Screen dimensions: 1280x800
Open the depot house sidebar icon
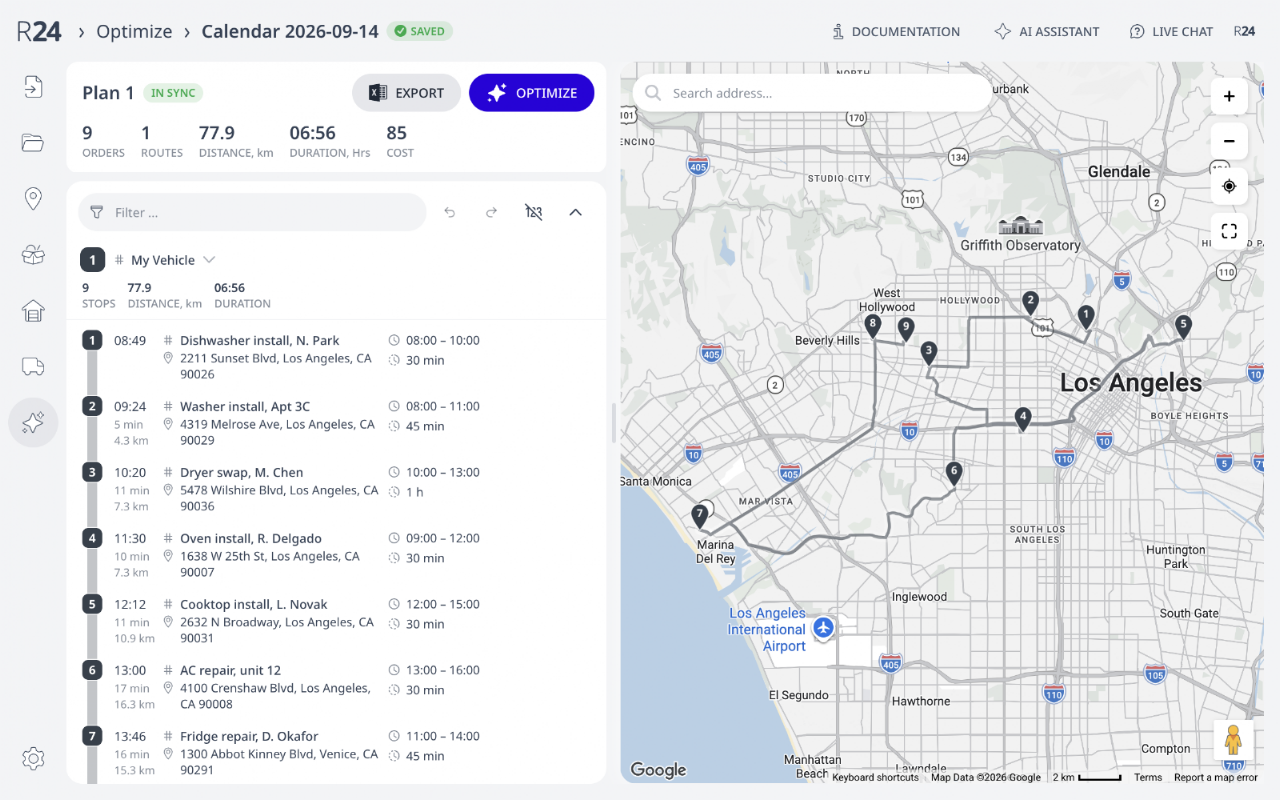[x=33, y=311]
